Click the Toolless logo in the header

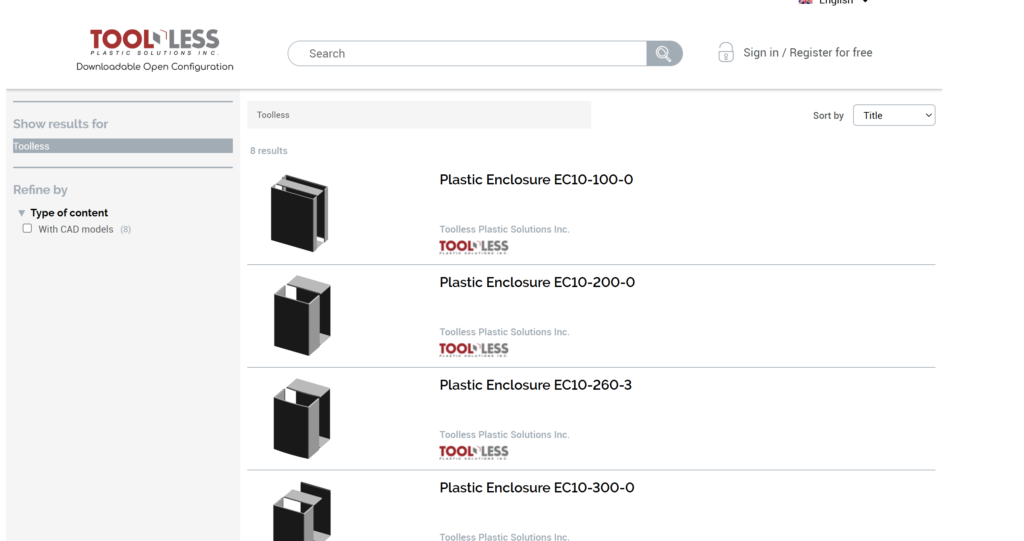(x=155, y=43)
